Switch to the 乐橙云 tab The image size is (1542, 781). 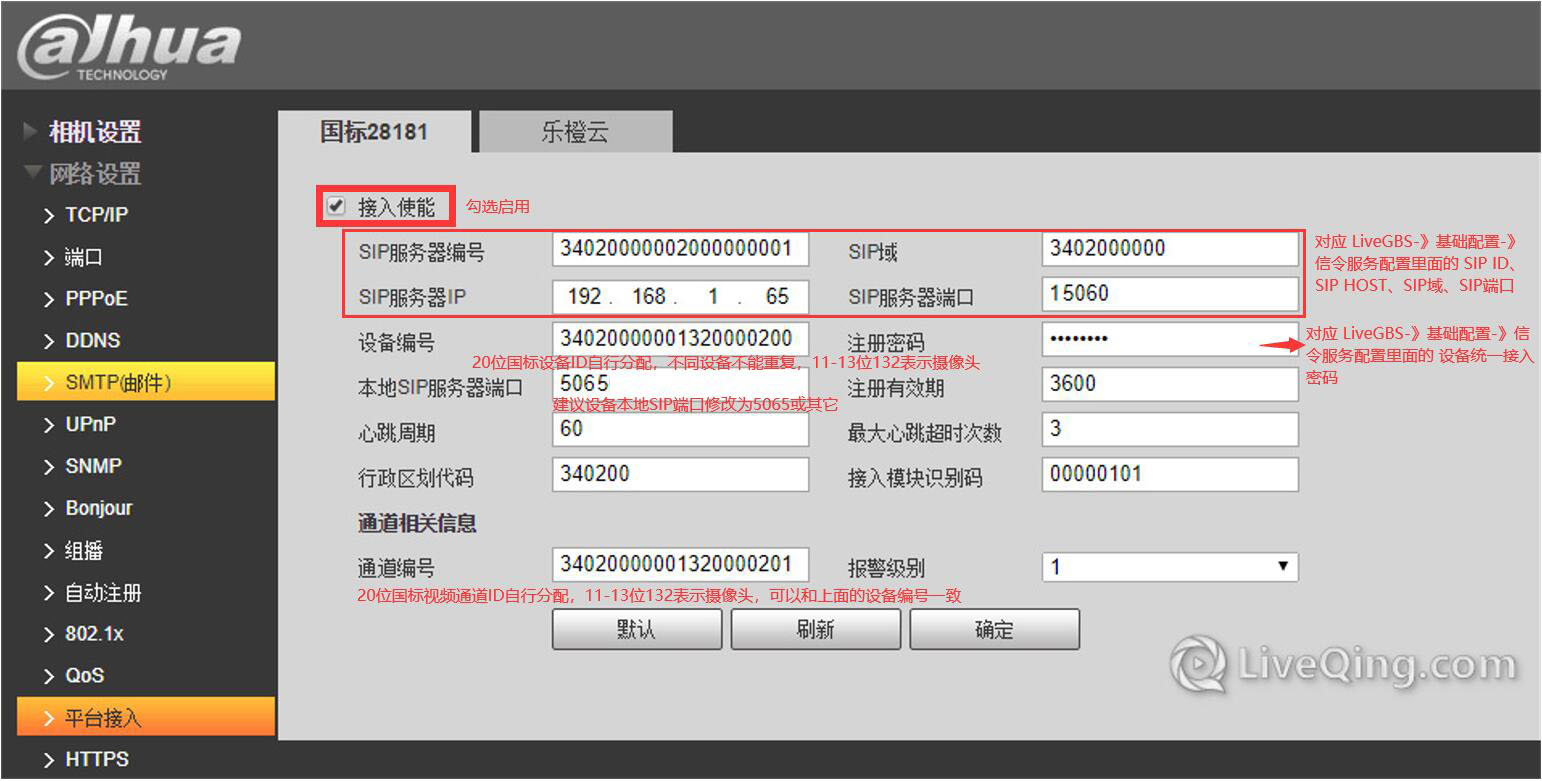[576, 131]
